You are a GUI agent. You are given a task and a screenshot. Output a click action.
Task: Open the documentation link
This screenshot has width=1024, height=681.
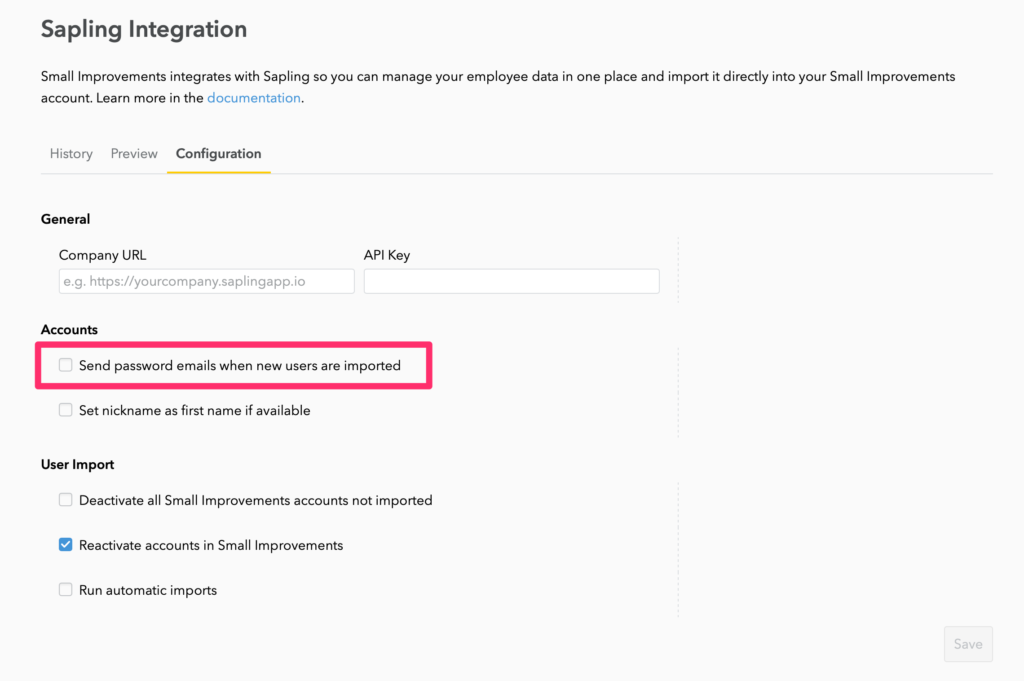coord(253,98)
